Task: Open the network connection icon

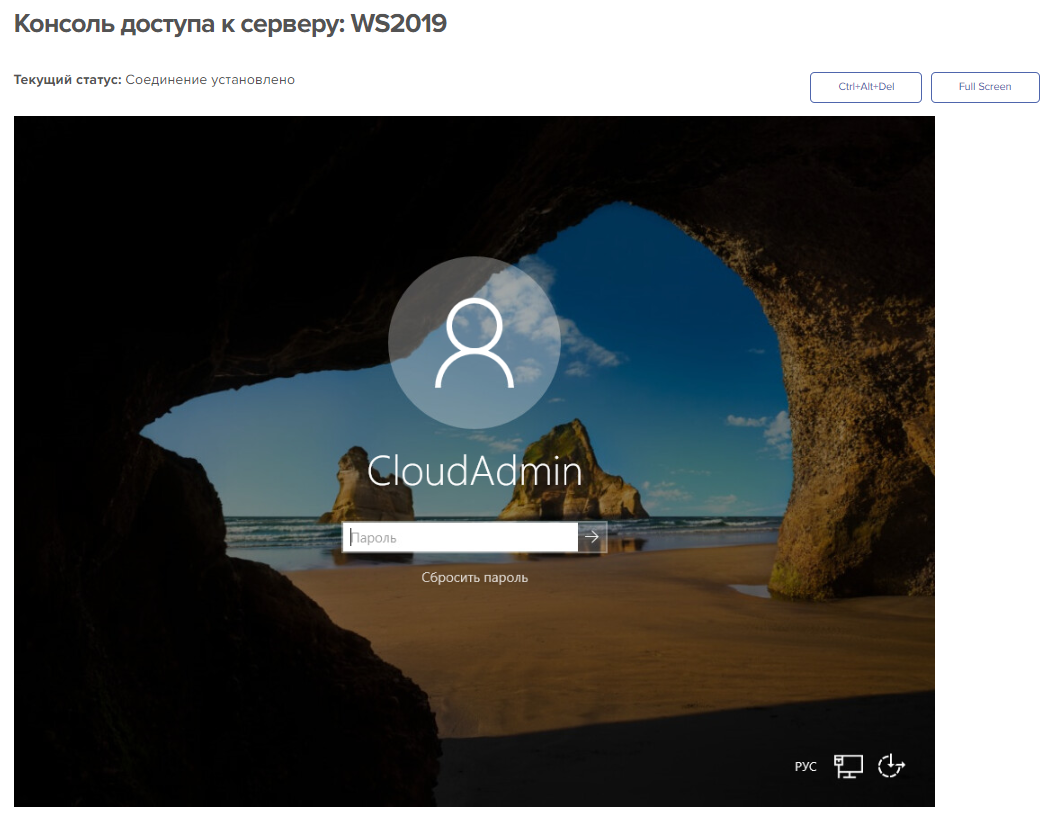Action: click(x=848, y=766)
